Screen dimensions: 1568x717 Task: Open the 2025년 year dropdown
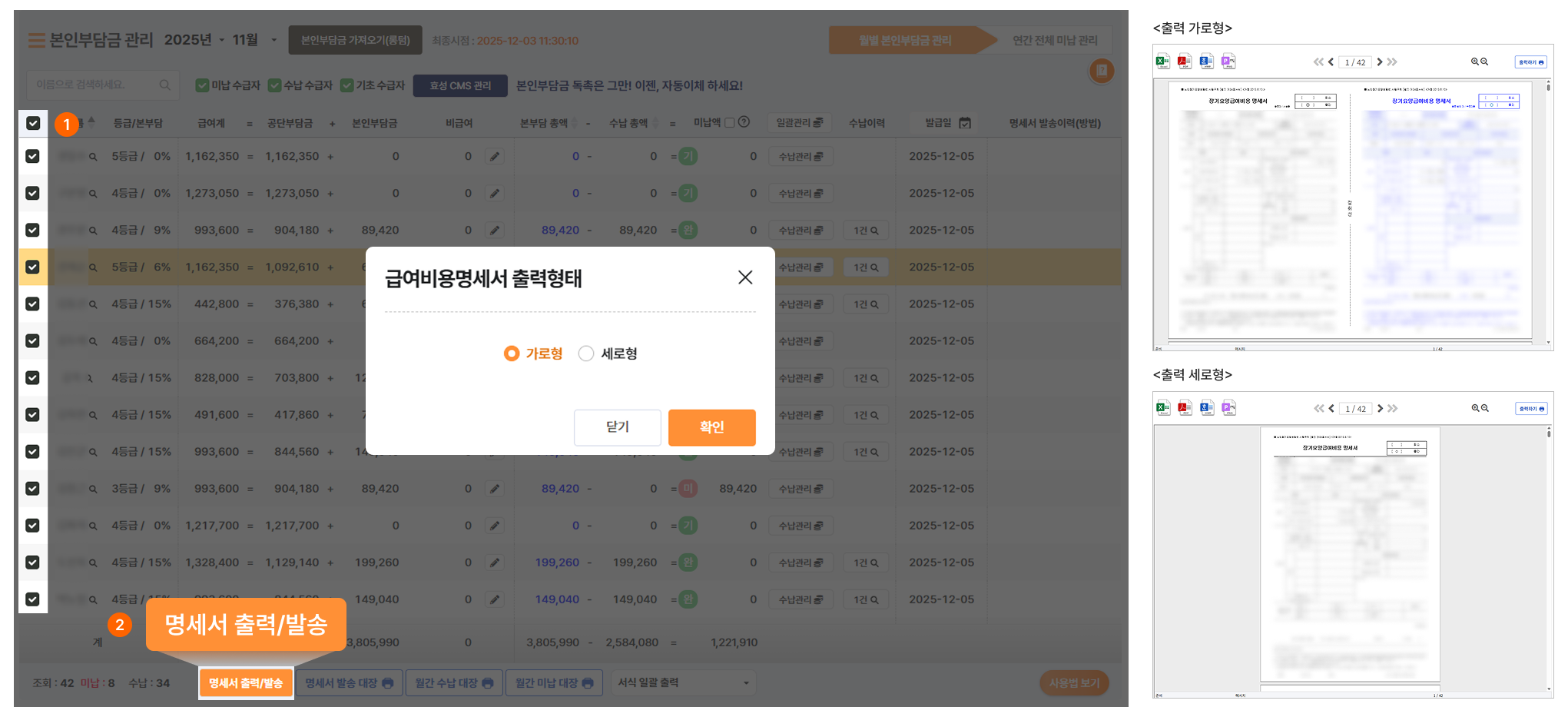point(195,40)
